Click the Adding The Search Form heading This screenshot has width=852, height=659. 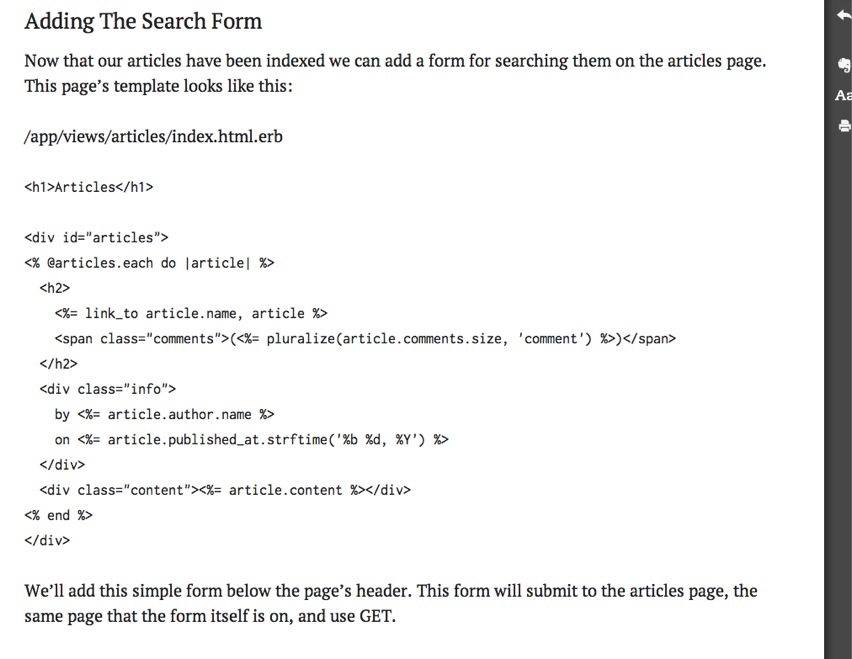[x=143, y=21]
